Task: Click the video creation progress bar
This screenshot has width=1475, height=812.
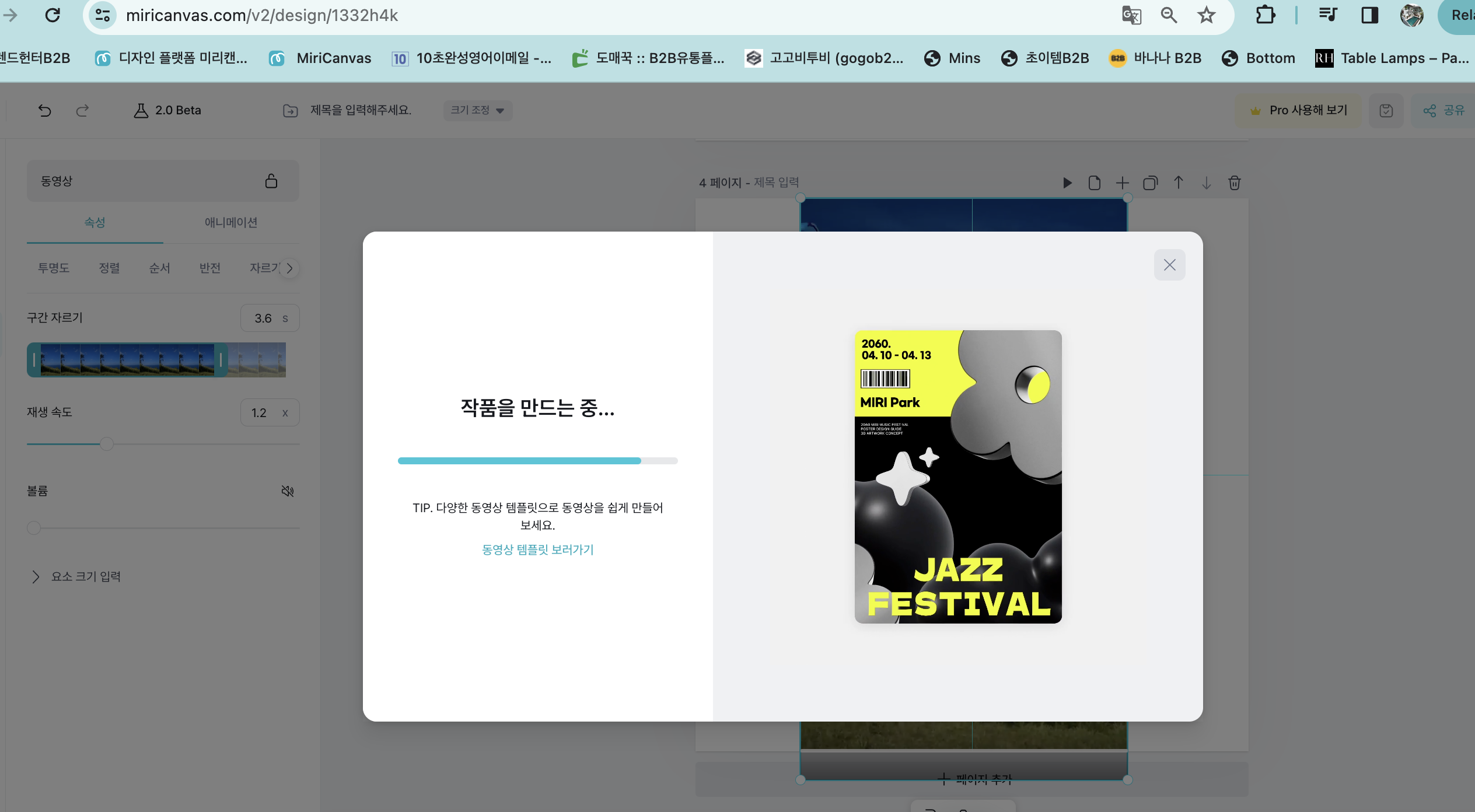Action: 537,461
